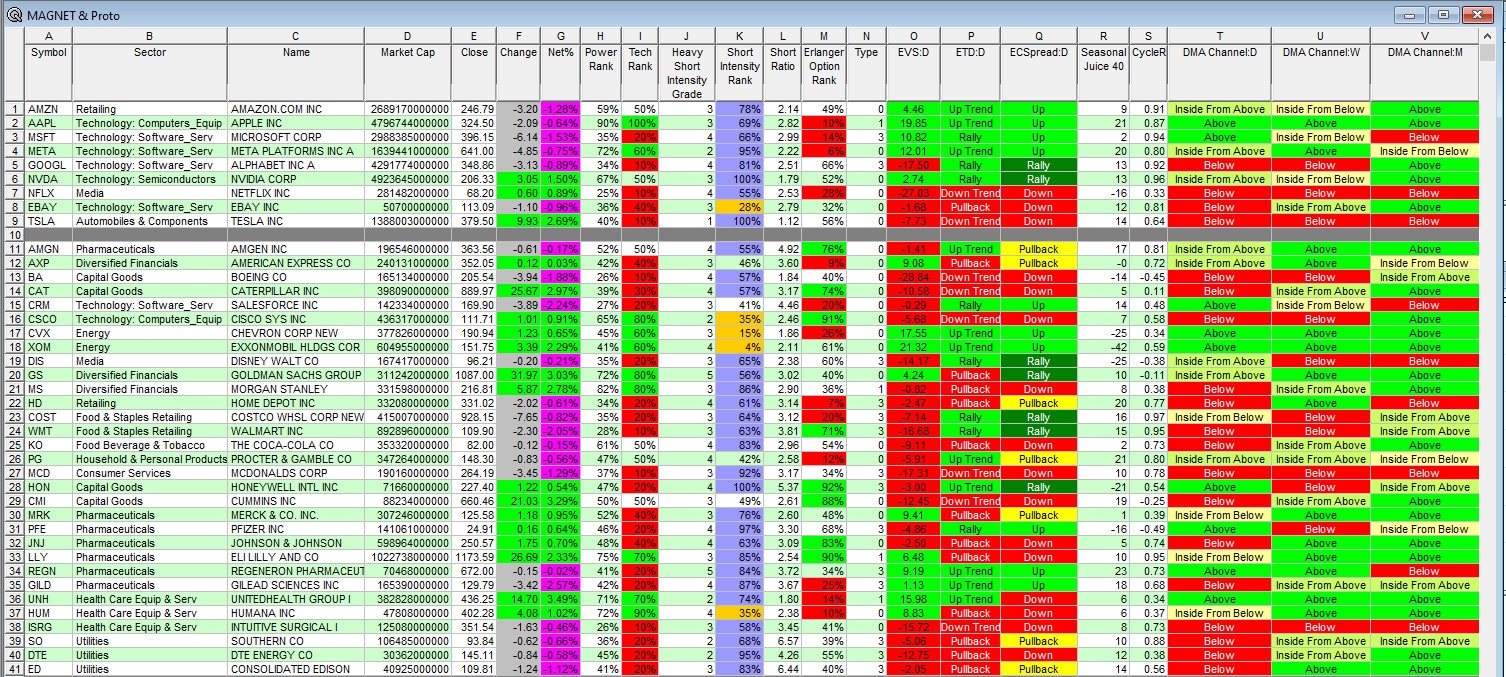Click Amazon's Market Cap cell 2689170000000
The height and width of the screenshot is (677, 1506).
407,109
